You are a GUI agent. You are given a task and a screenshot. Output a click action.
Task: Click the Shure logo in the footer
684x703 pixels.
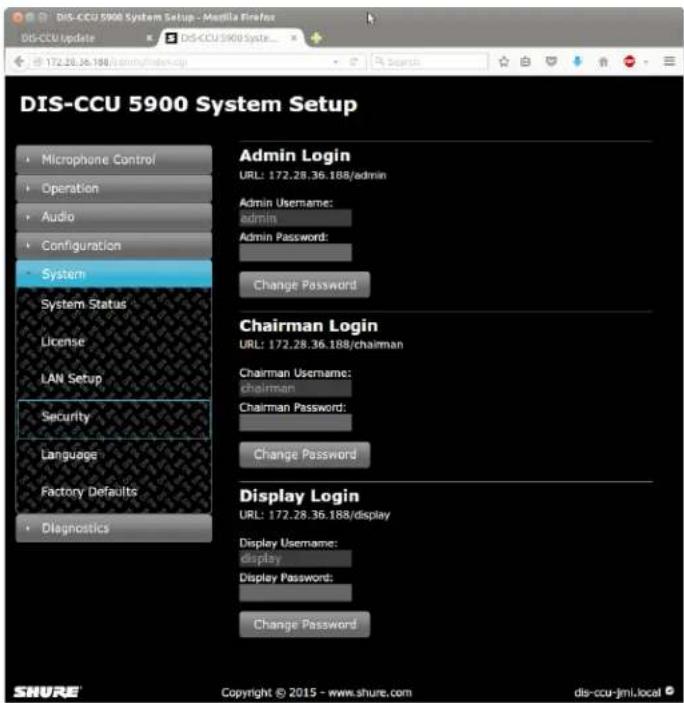click(47, 692)
